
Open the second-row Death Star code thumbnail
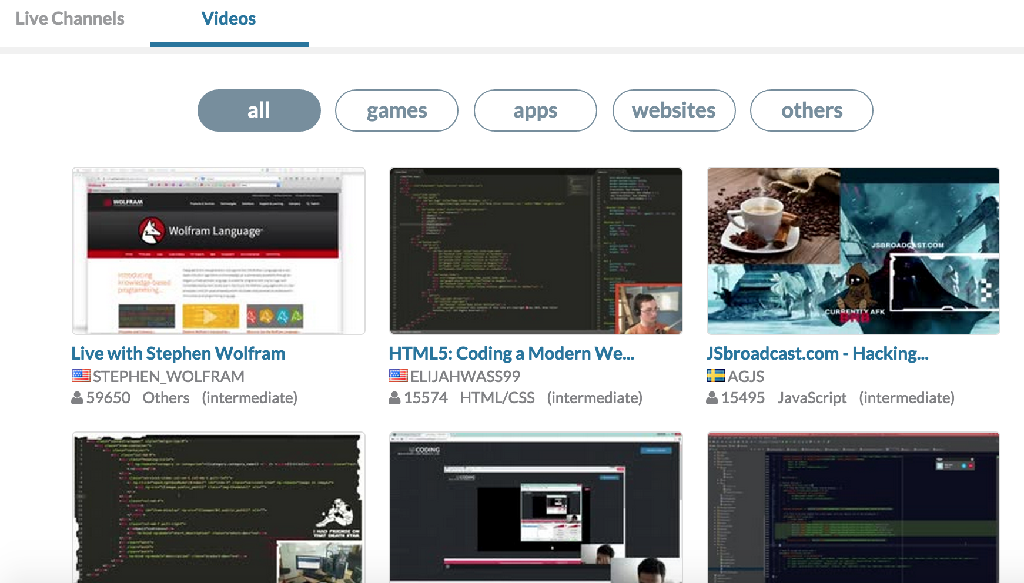tap(218, 508)
